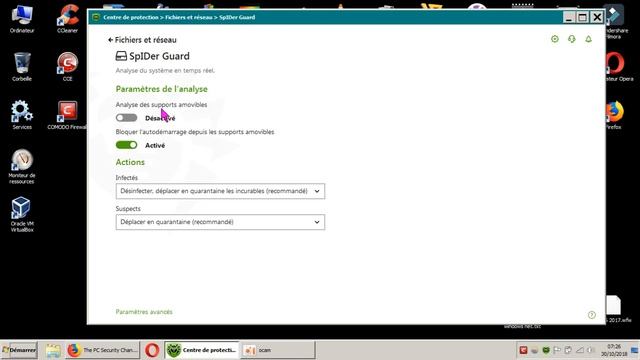
Task: Open file explorer in taskbar
Action: (x=53, y=350)
